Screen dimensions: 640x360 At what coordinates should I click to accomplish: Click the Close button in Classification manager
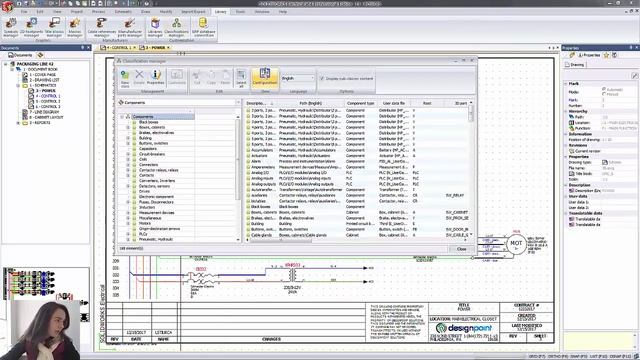(x=461, y=249)
